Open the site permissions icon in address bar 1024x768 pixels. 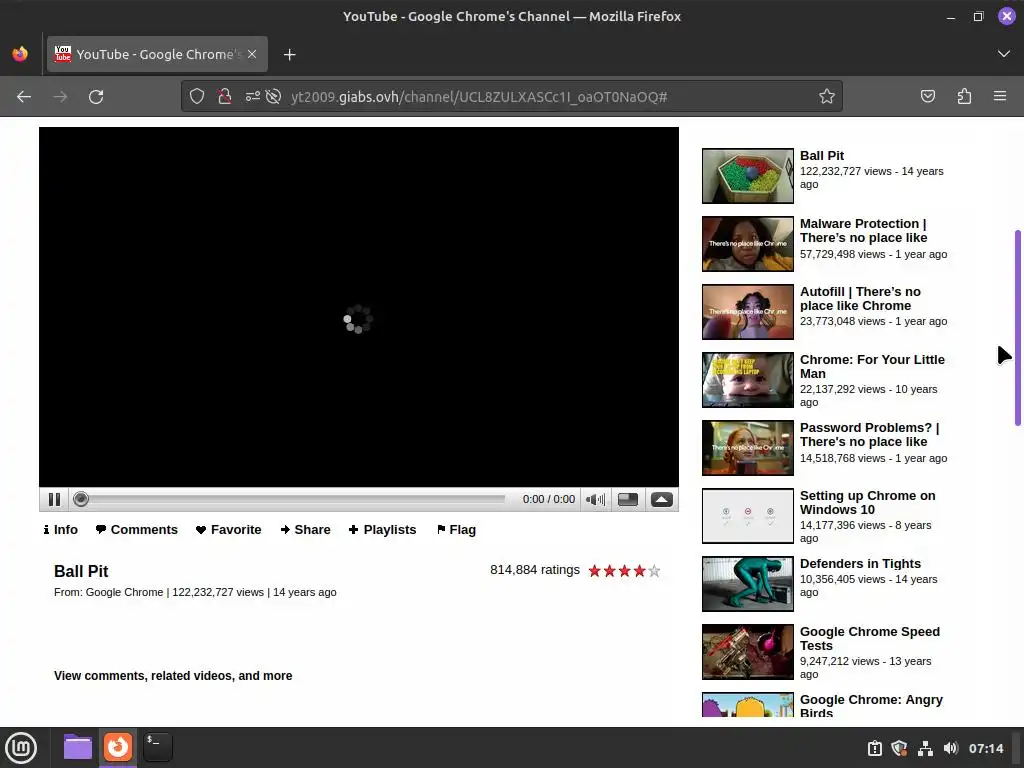pyautogui.click(x=252, y=97)
